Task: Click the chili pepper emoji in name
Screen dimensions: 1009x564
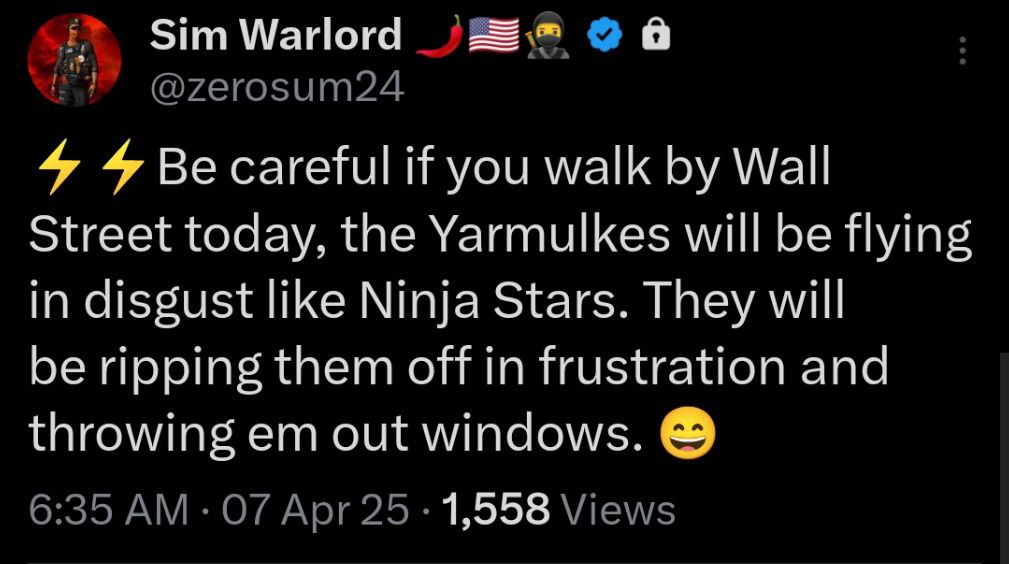Action: (440, 35)
